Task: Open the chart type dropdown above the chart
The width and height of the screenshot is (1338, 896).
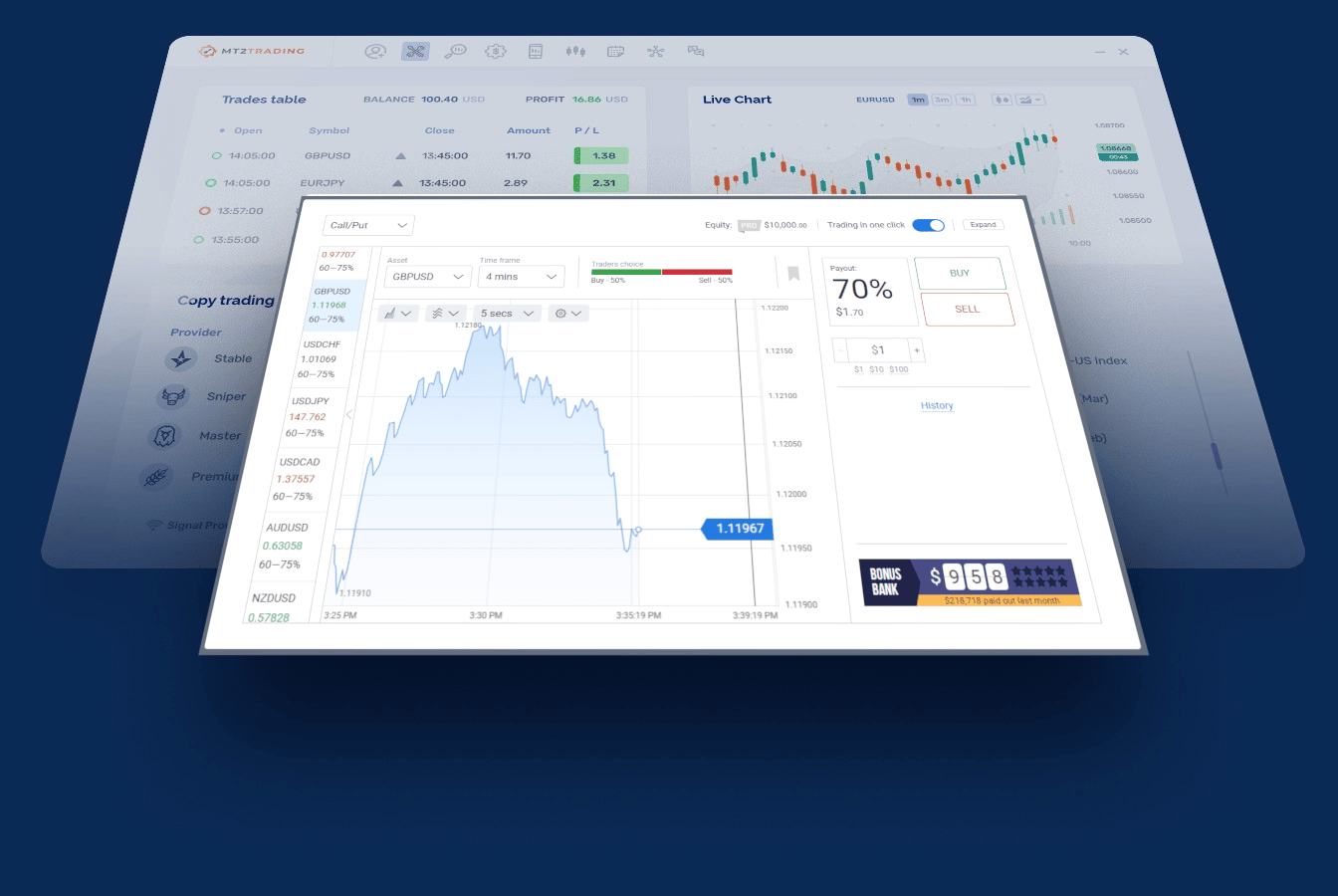Action: tap(398, 313)
